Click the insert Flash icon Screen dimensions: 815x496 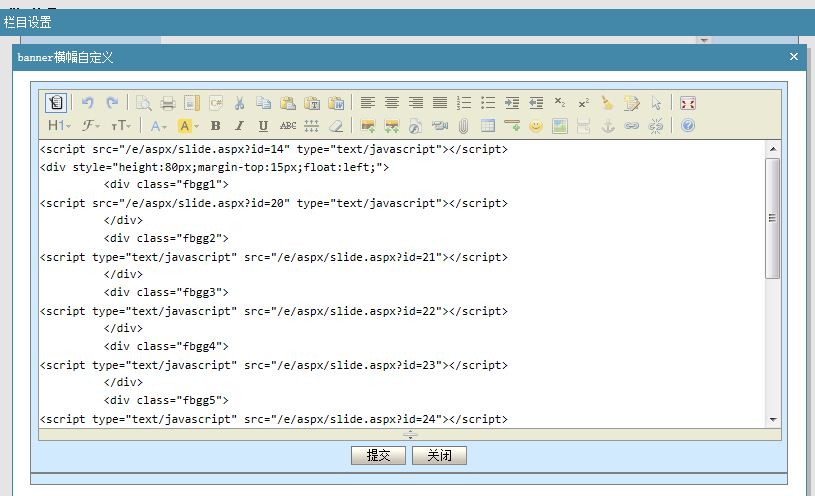click(x=416, y=126)
